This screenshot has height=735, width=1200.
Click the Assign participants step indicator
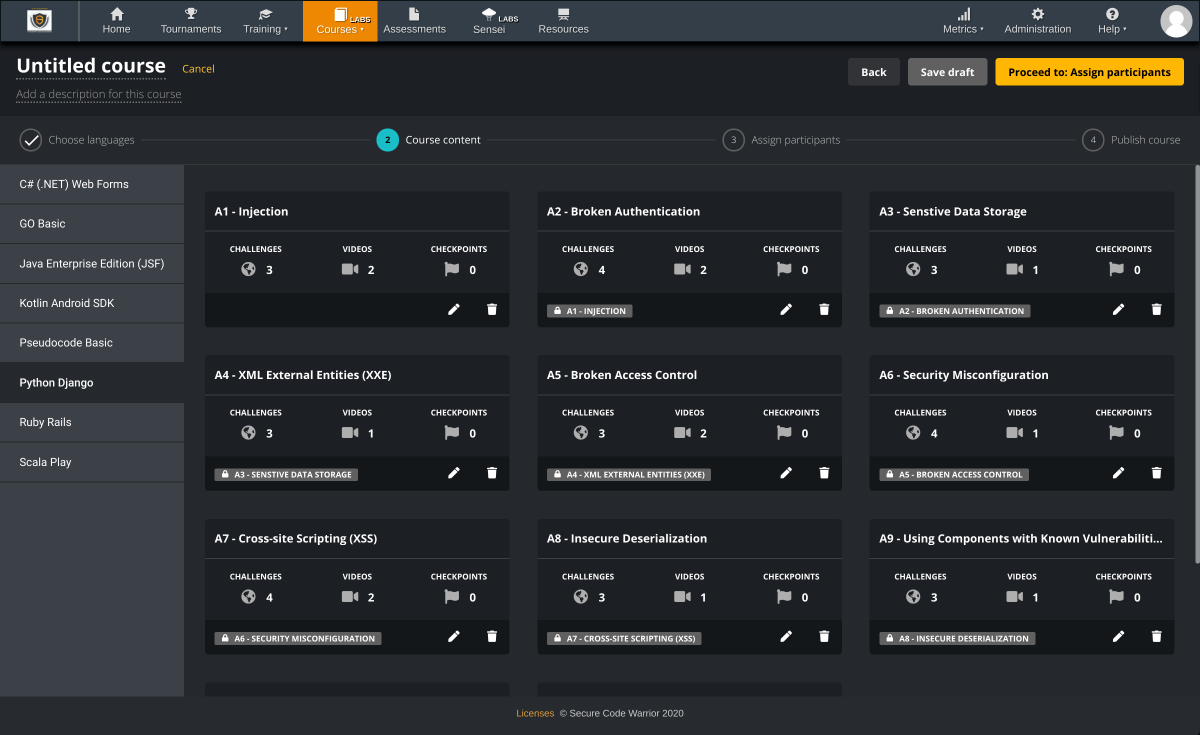(x=781, y=140)
